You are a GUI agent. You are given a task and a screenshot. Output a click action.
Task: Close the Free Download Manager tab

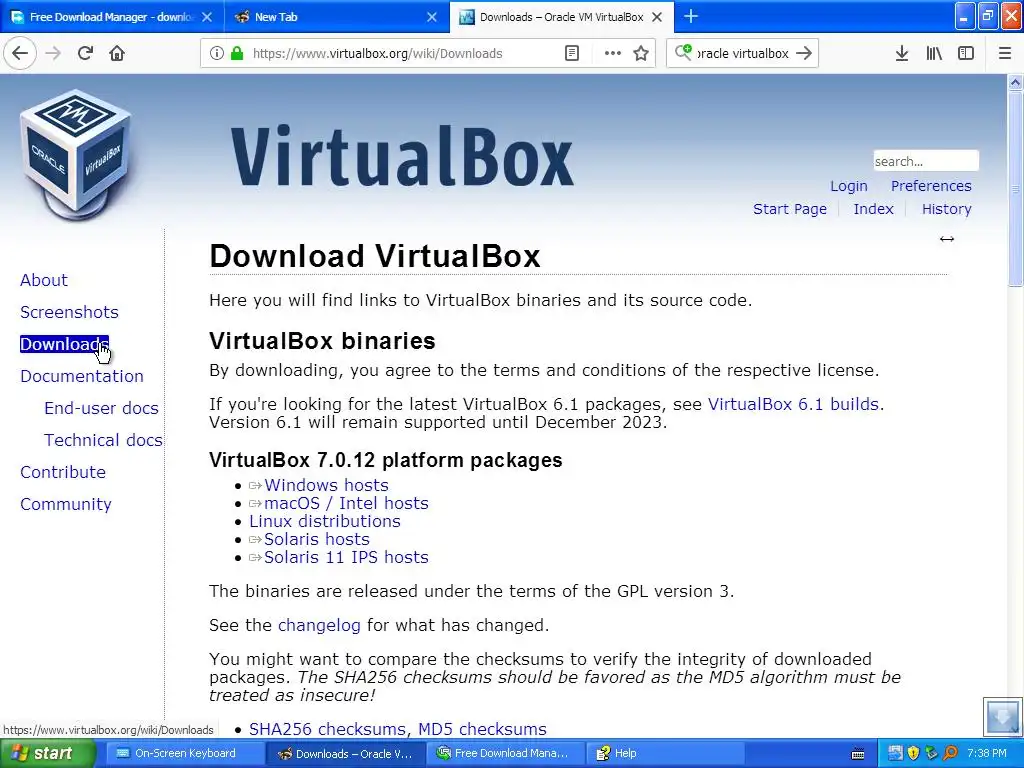click(207, 17)
